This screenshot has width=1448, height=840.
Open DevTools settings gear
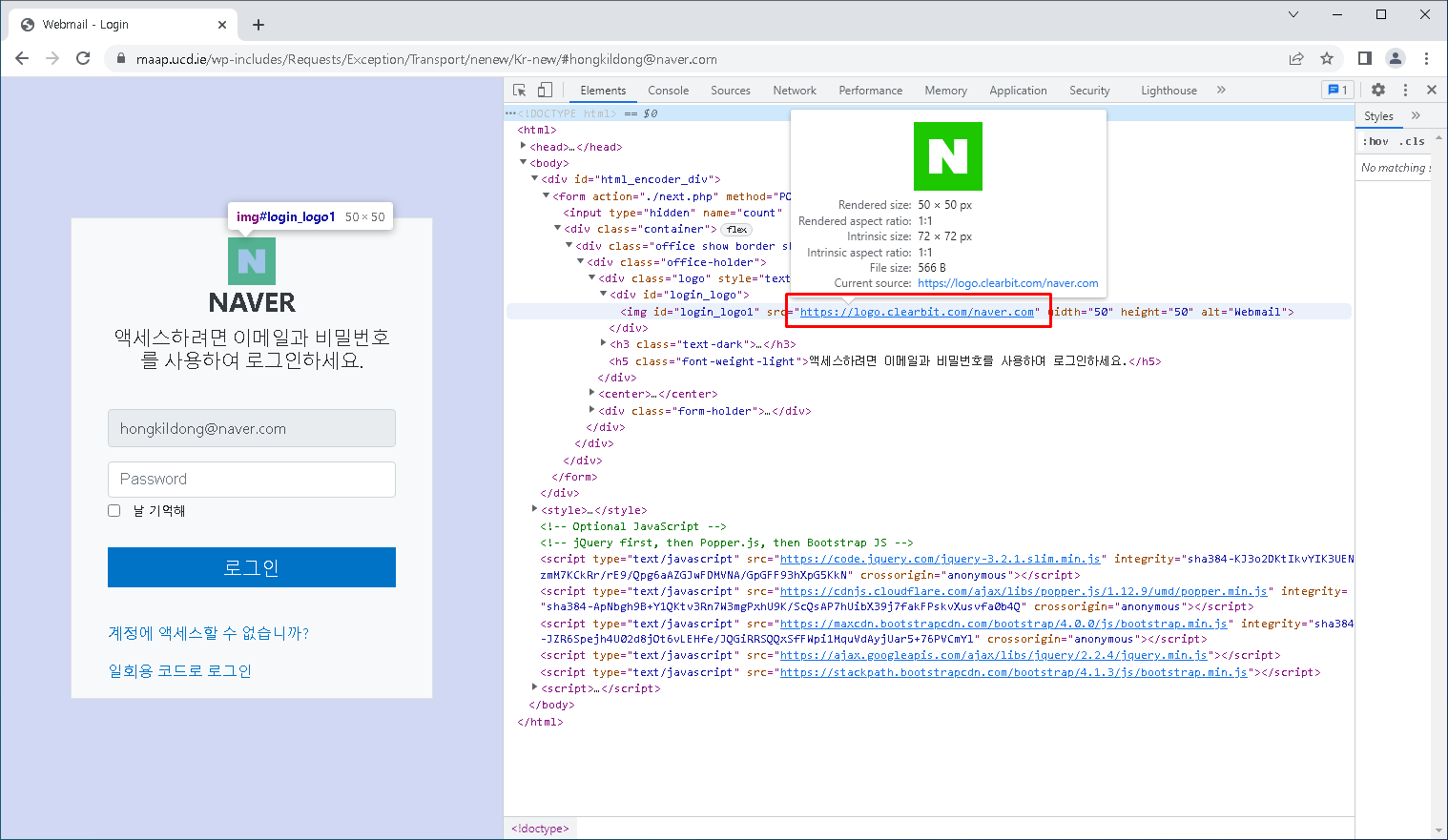[x=1378, y=90]
